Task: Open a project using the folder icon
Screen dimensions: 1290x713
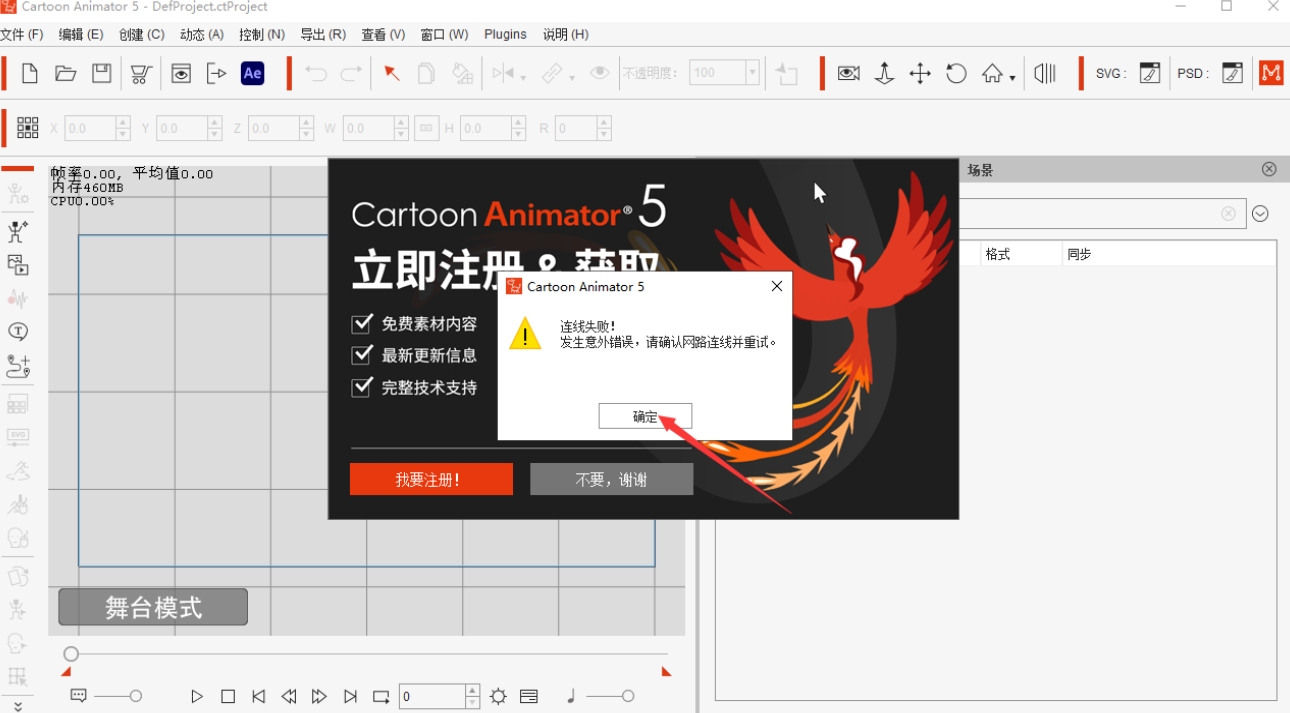Action: 66,73
